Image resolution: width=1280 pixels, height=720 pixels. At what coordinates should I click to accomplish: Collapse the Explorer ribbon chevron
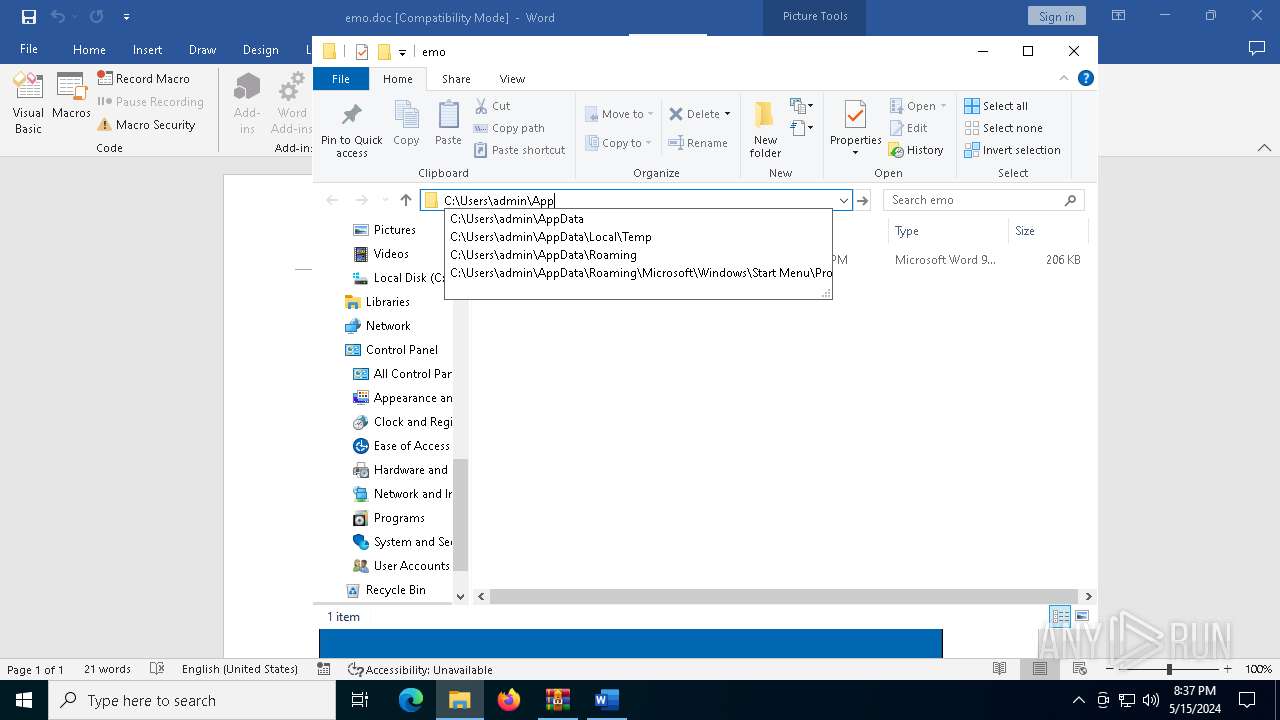(1064, 78)
